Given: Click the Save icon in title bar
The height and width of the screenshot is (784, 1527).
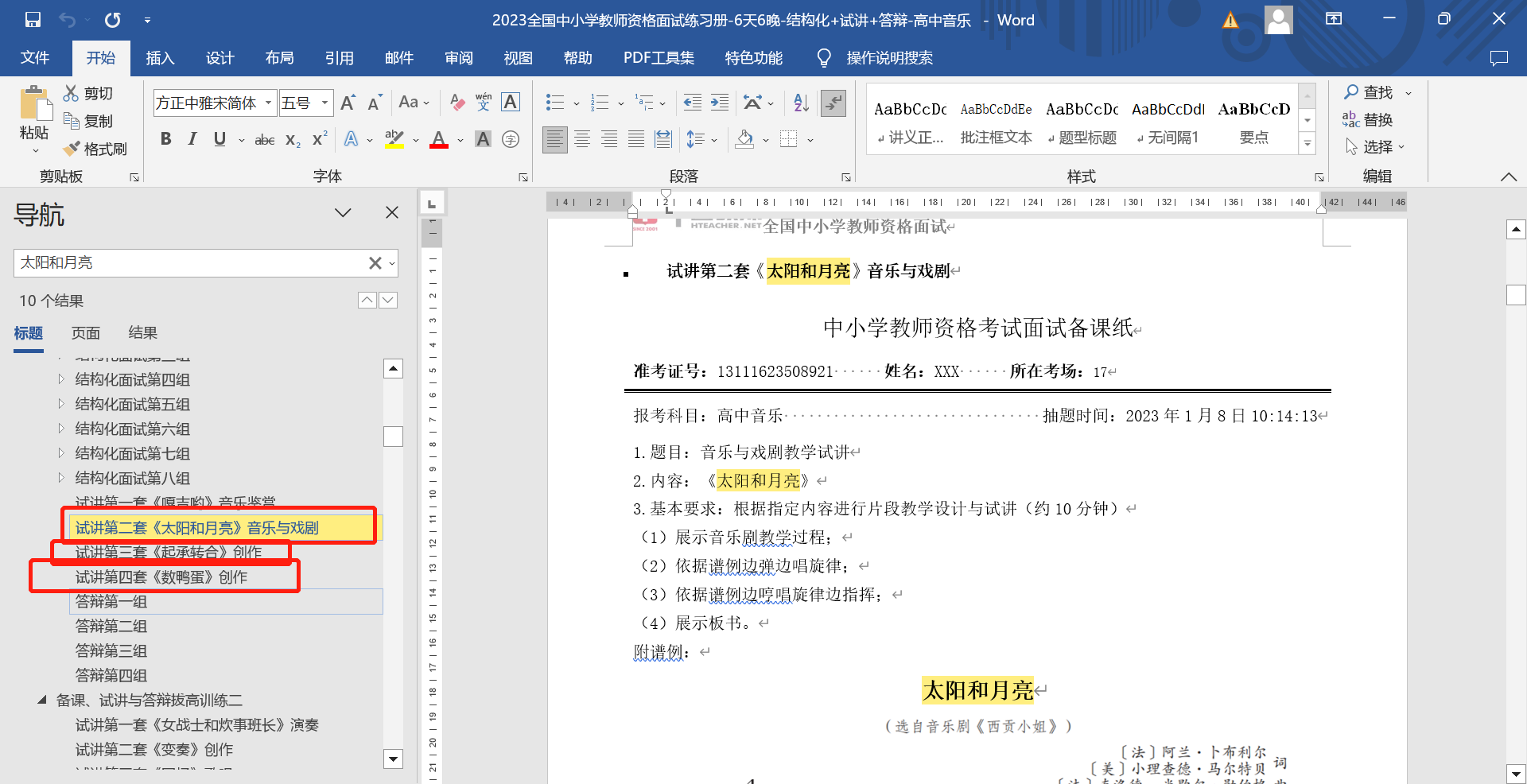Looking at the screenshot, I should click(33, 20).
